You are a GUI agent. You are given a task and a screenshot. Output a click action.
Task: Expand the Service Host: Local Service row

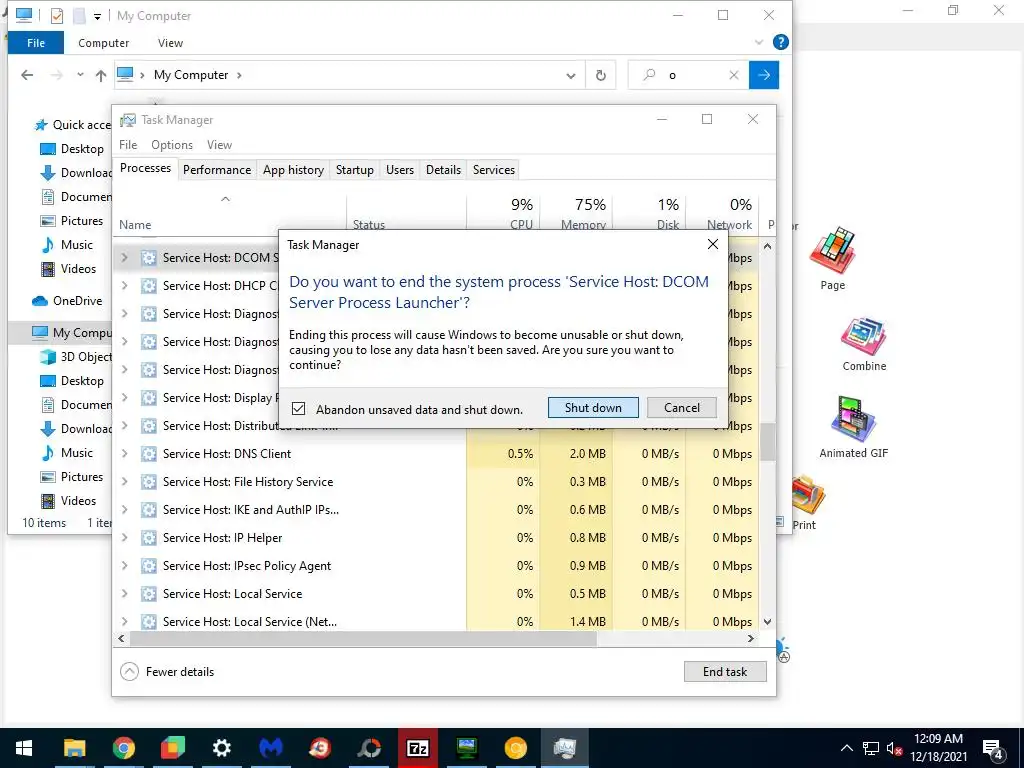125,594
